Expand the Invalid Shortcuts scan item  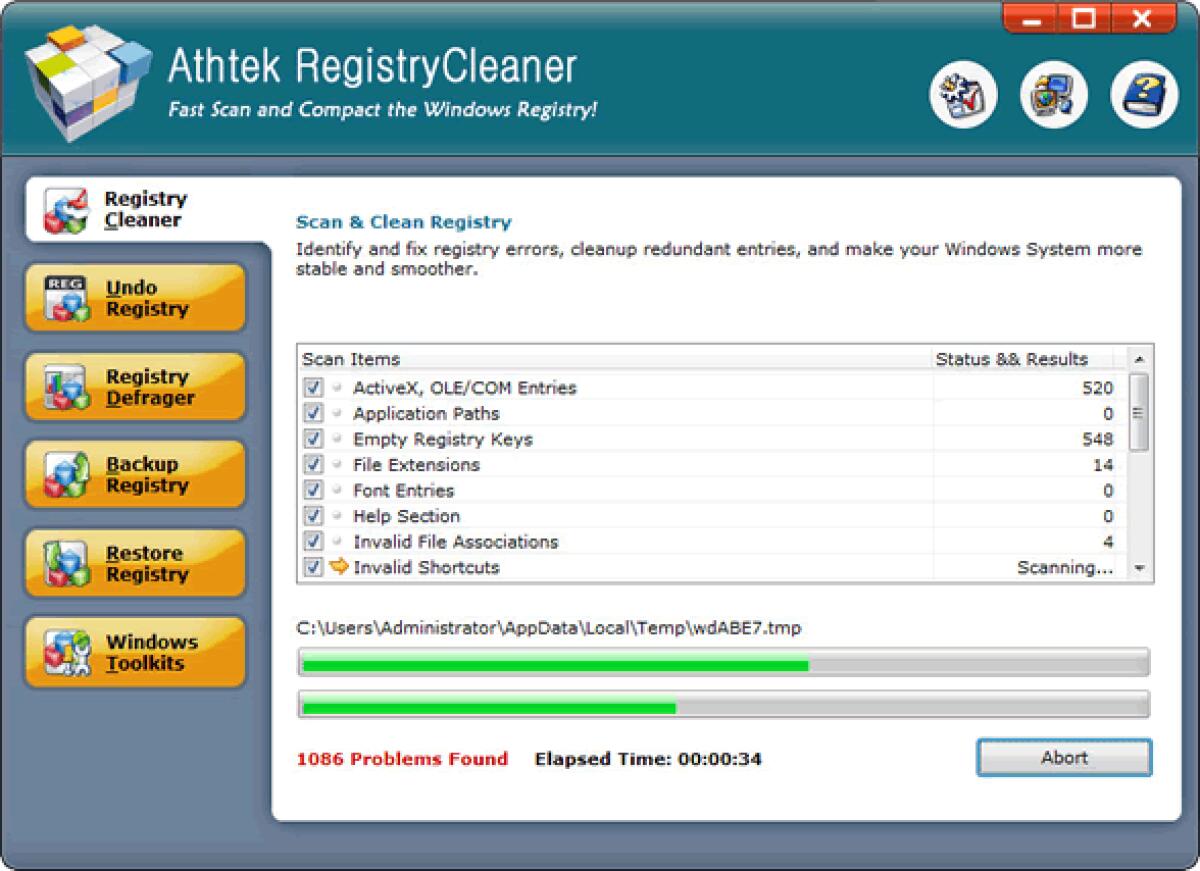[x=337, y=567]
